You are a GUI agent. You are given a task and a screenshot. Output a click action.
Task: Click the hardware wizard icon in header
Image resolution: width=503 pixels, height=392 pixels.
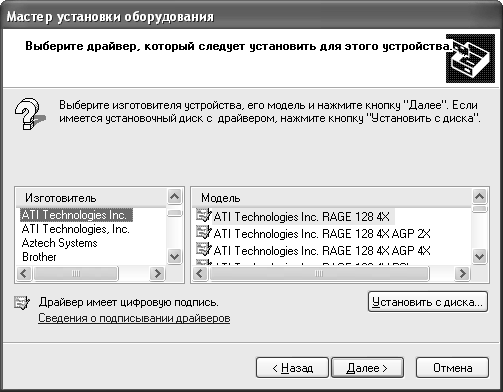click(x=470, y=58)
